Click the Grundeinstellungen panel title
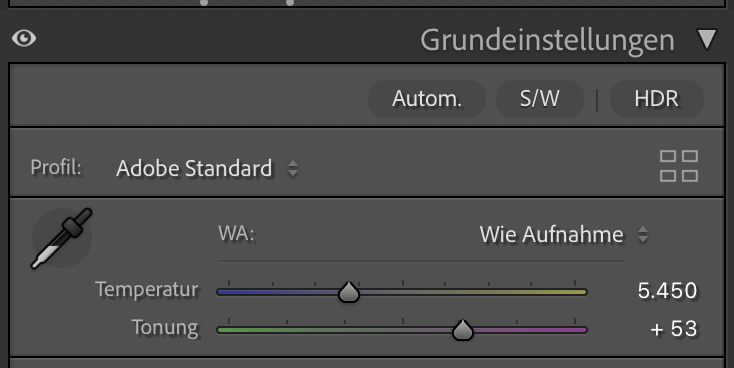734x368 pixels. tap(547, 41)
